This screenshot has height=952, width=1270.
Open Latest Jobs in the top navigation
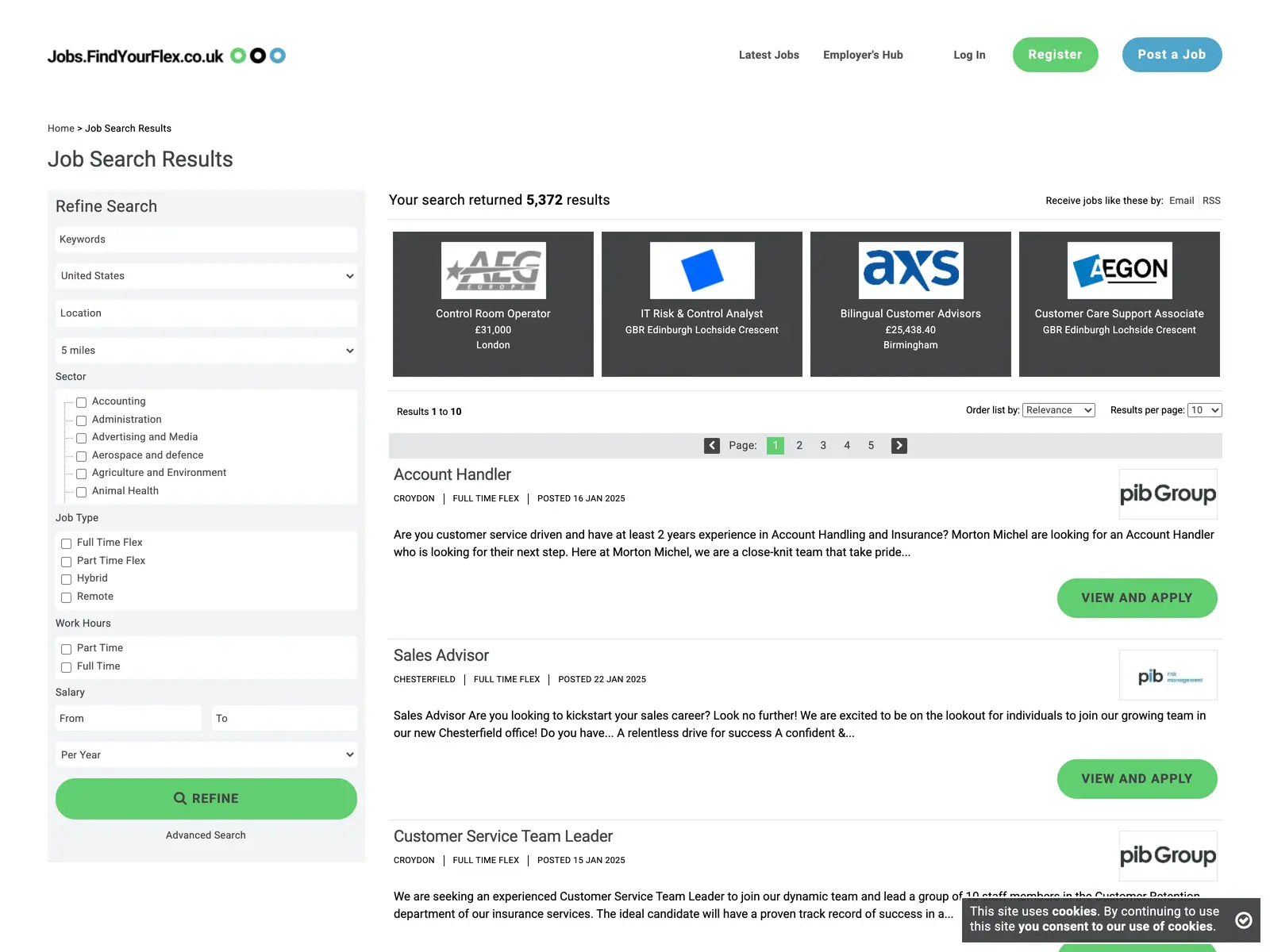point(769,55)
